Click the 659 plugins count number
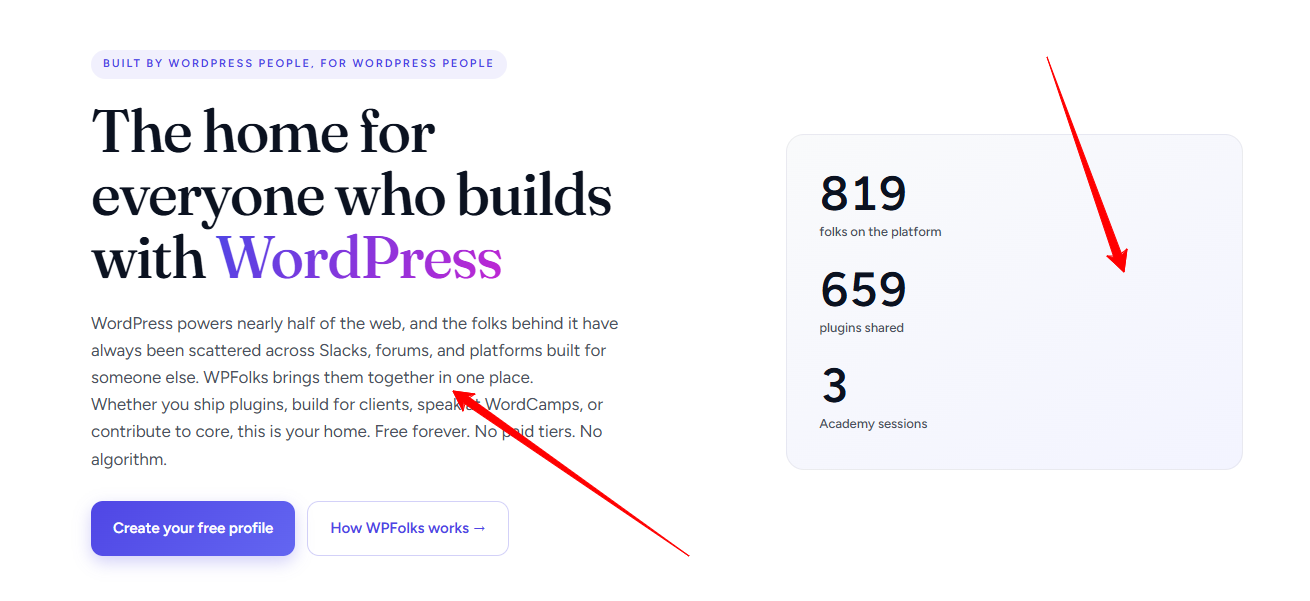This screenshot has height=601, width=1310. (863, 290)
